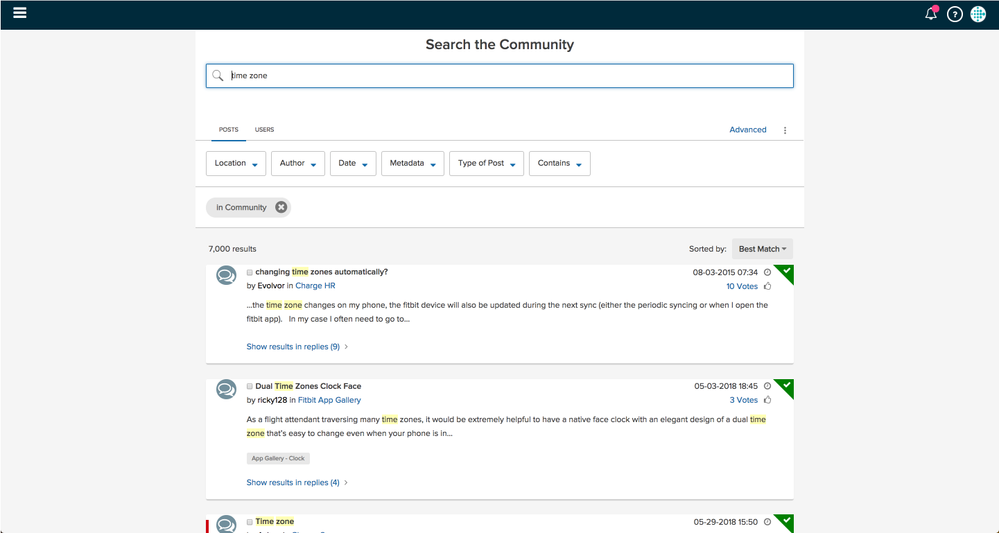
Task: Change the Best Match sort order
Action: coord(762,249)
